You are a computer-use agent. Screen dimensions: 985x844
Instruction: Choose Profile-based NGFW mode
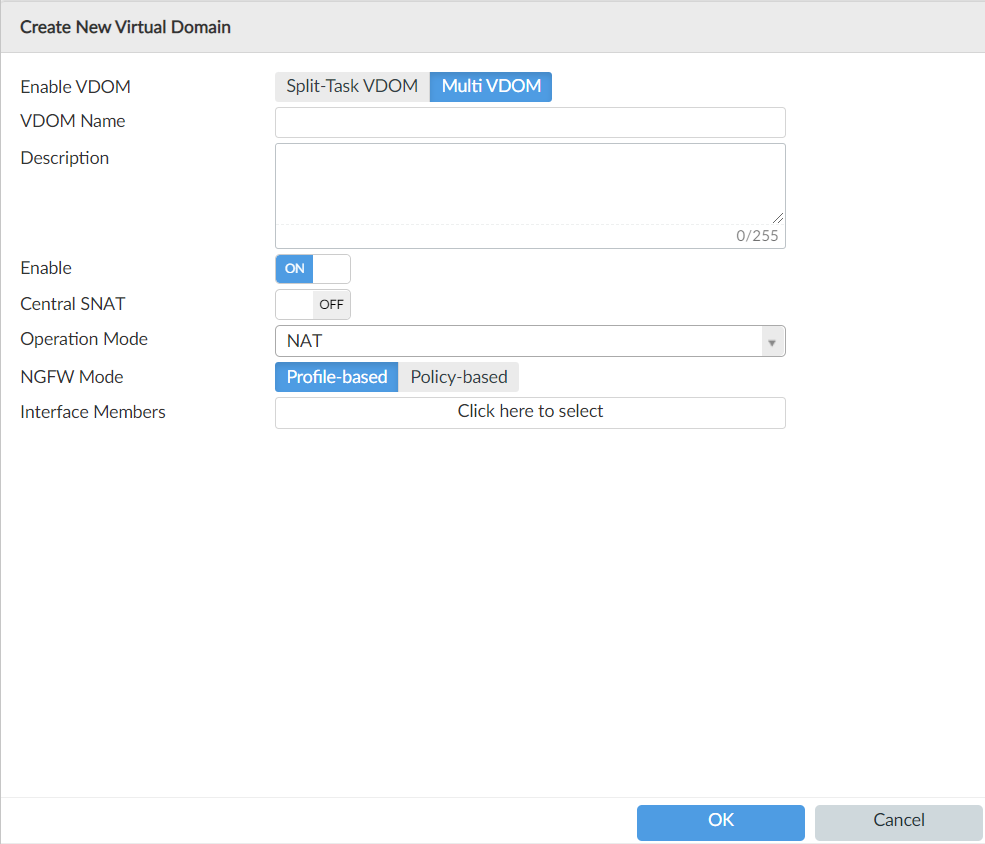pos(337,377)
